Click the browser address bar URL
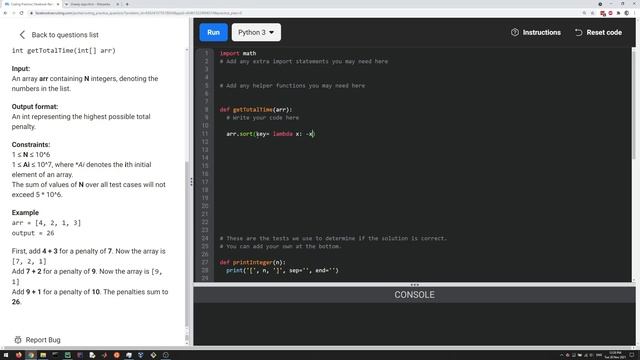640x360 pixels. tap(139, 13)
